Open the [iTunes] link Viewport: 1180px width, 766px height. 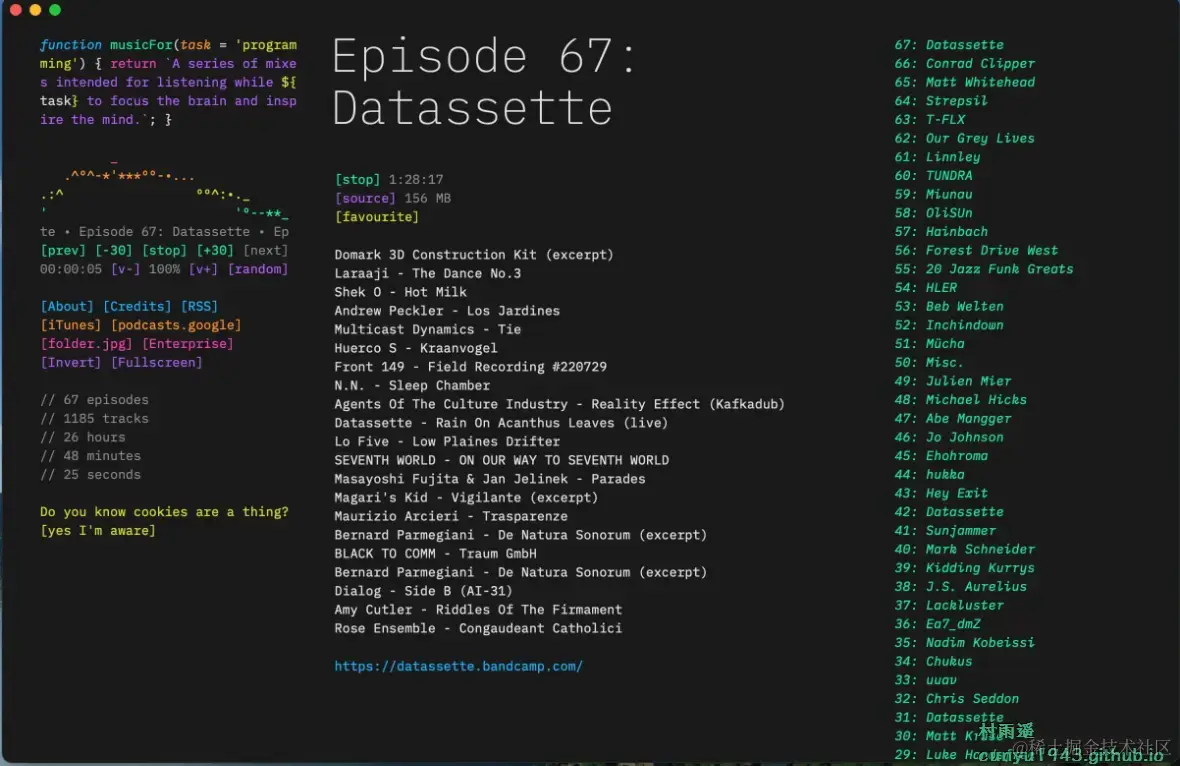[71, 325]
